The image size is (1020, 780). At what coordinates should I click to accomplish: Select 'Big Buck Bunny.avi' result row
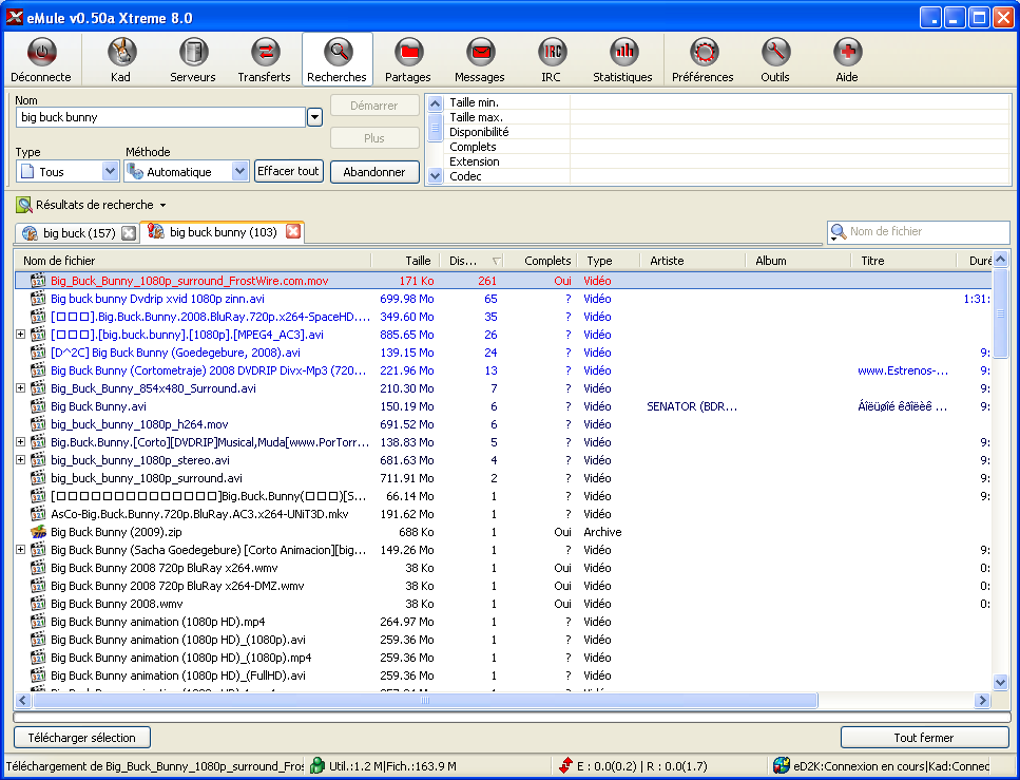[x=502, y=407]
